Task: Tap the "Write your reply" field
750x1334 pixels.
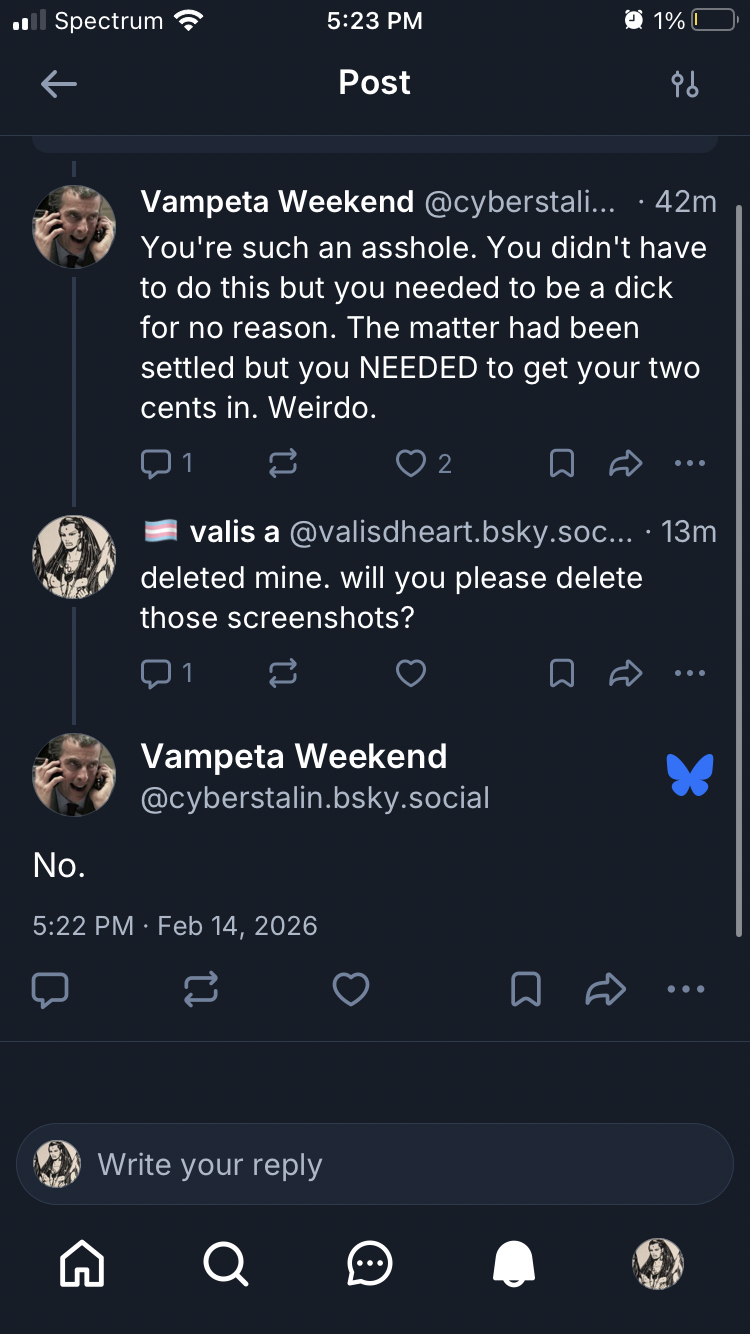Action: pyautogui.click(x=375, y=1164)
